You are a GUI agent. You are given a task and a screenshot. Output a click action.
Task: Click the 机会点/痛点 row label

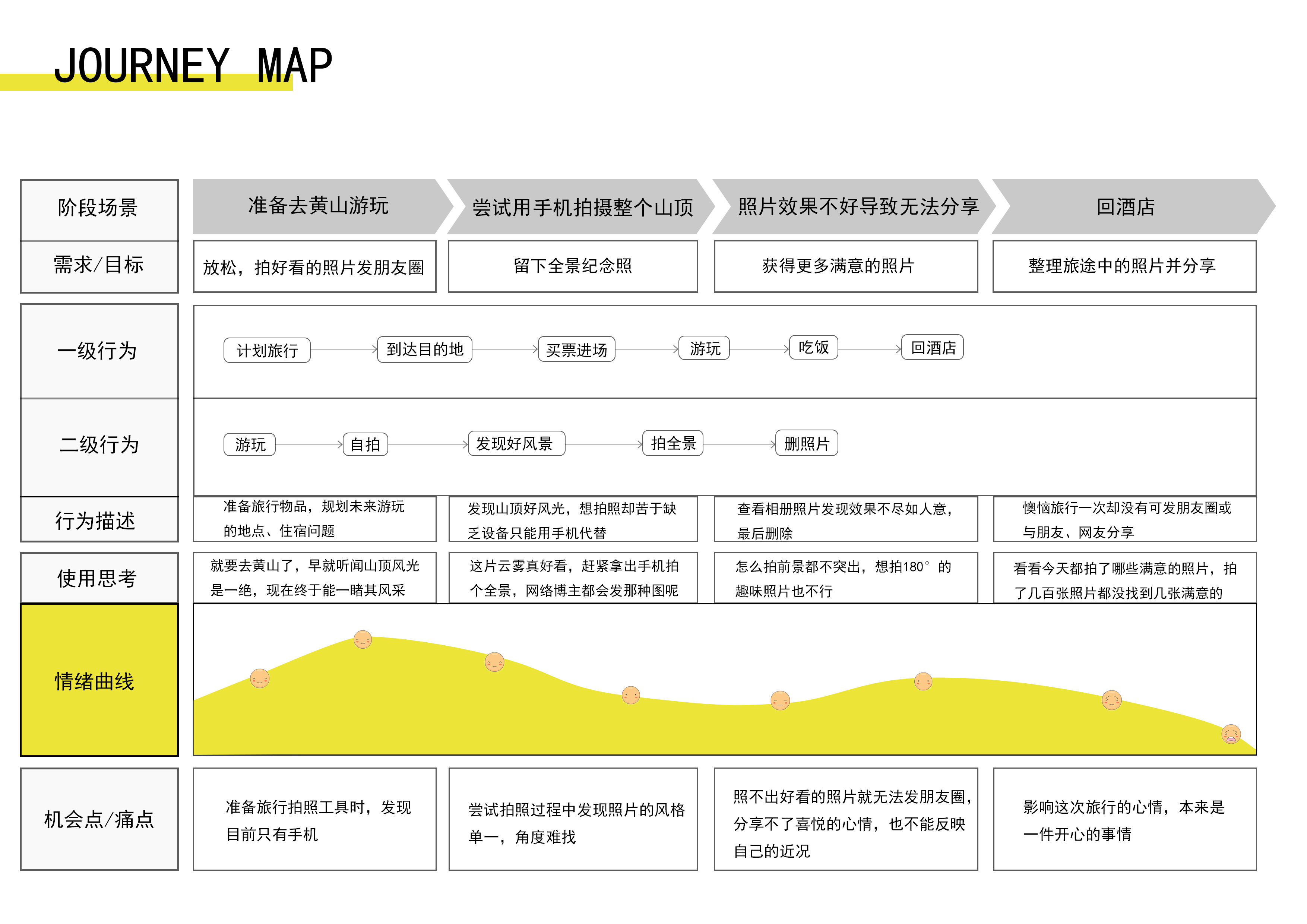click(99, 819)
